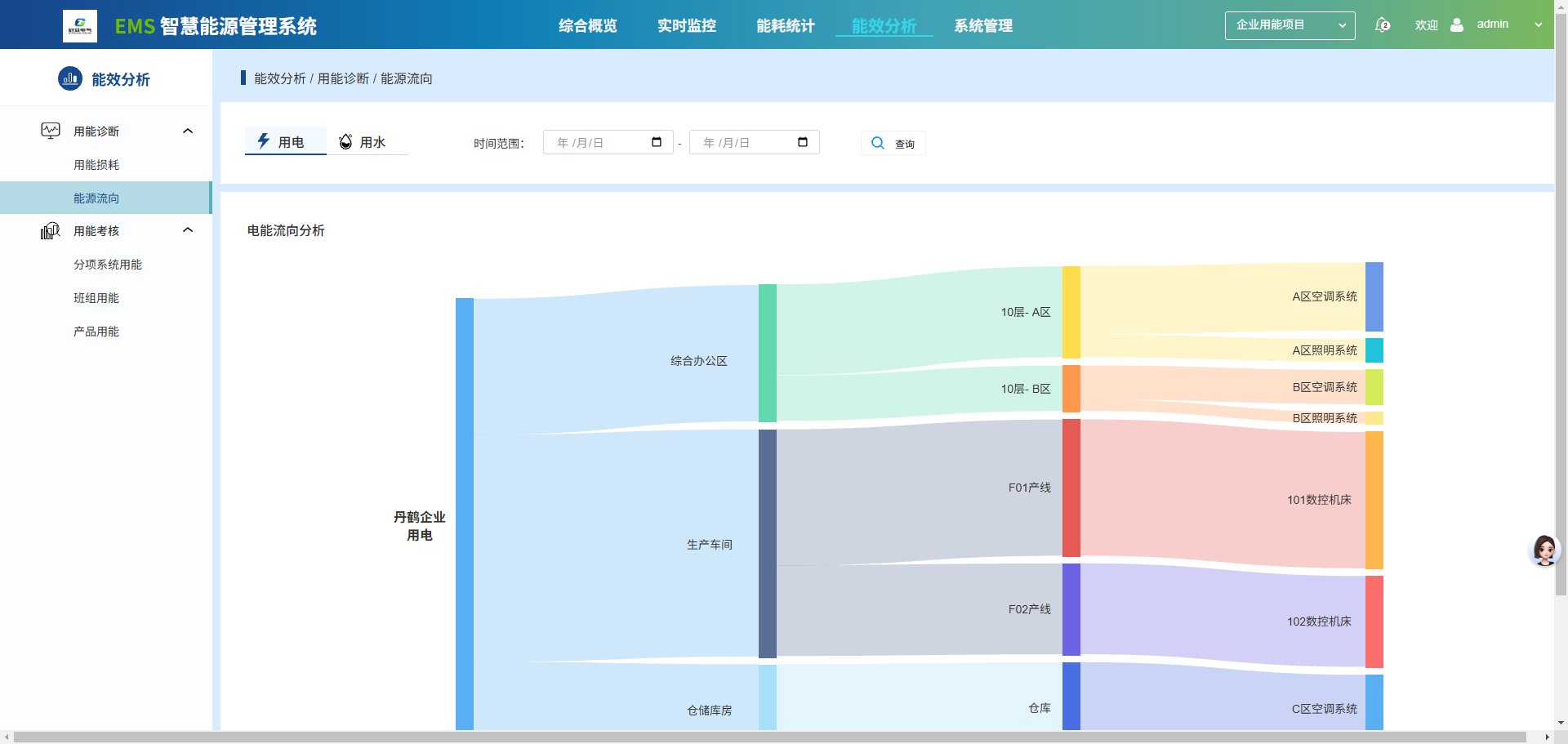Click the light blue 仓储库房 node bar
This screenshot has height=744, width=1568.
tap(768, 697)
